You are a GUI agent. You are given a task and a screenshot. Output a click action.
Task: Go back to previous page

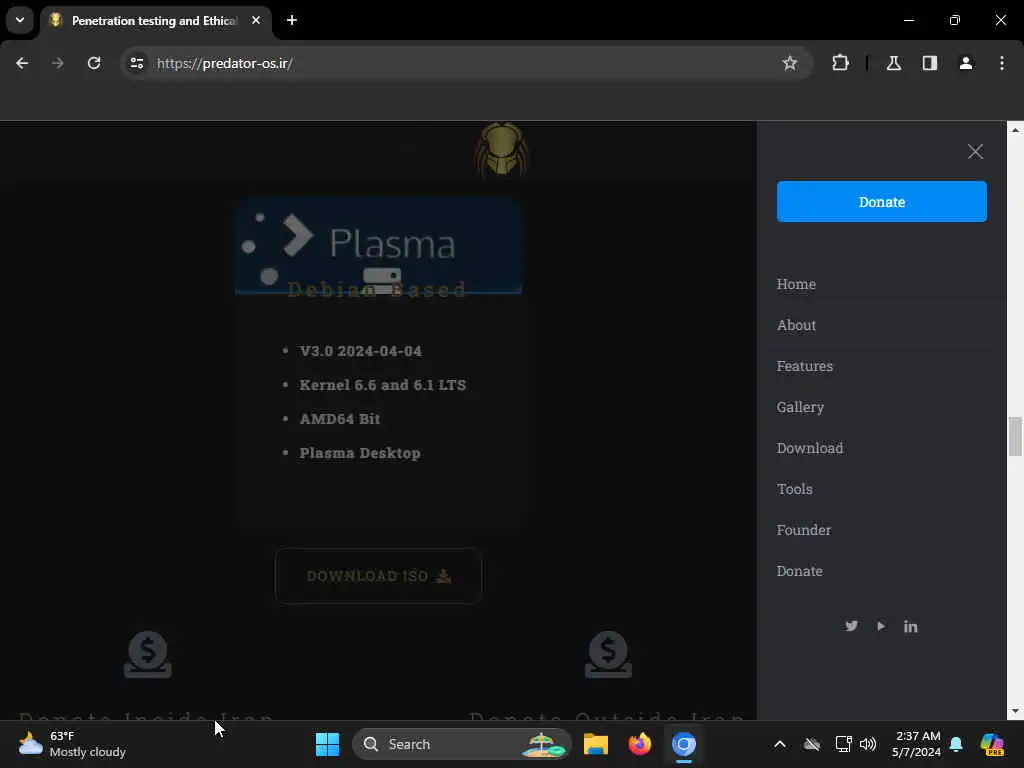22,63
